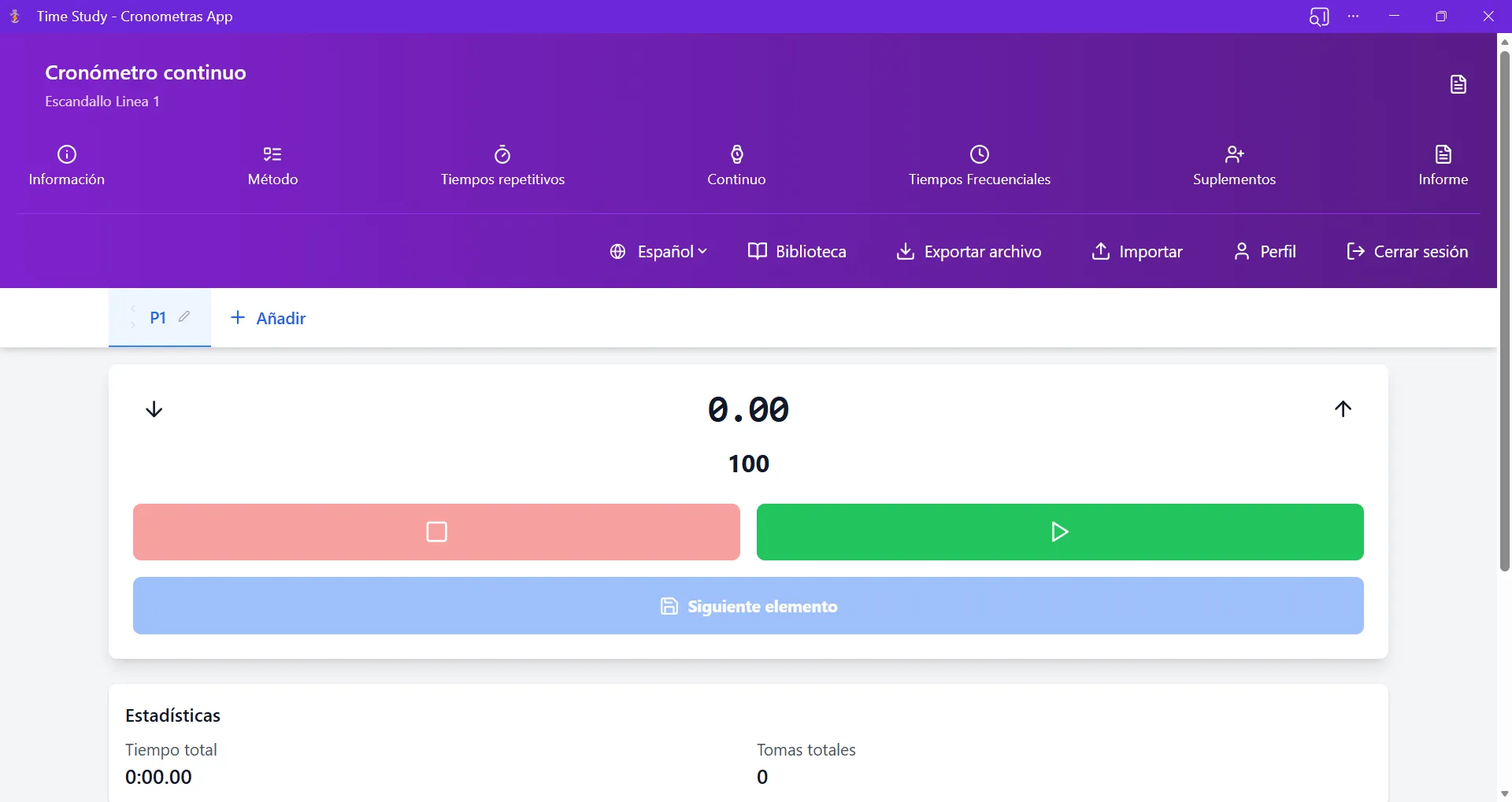This screenshot has height=802, width=1512.
Task: Switch to Tiempos Frecuenciales section
Action: (979, 166)
